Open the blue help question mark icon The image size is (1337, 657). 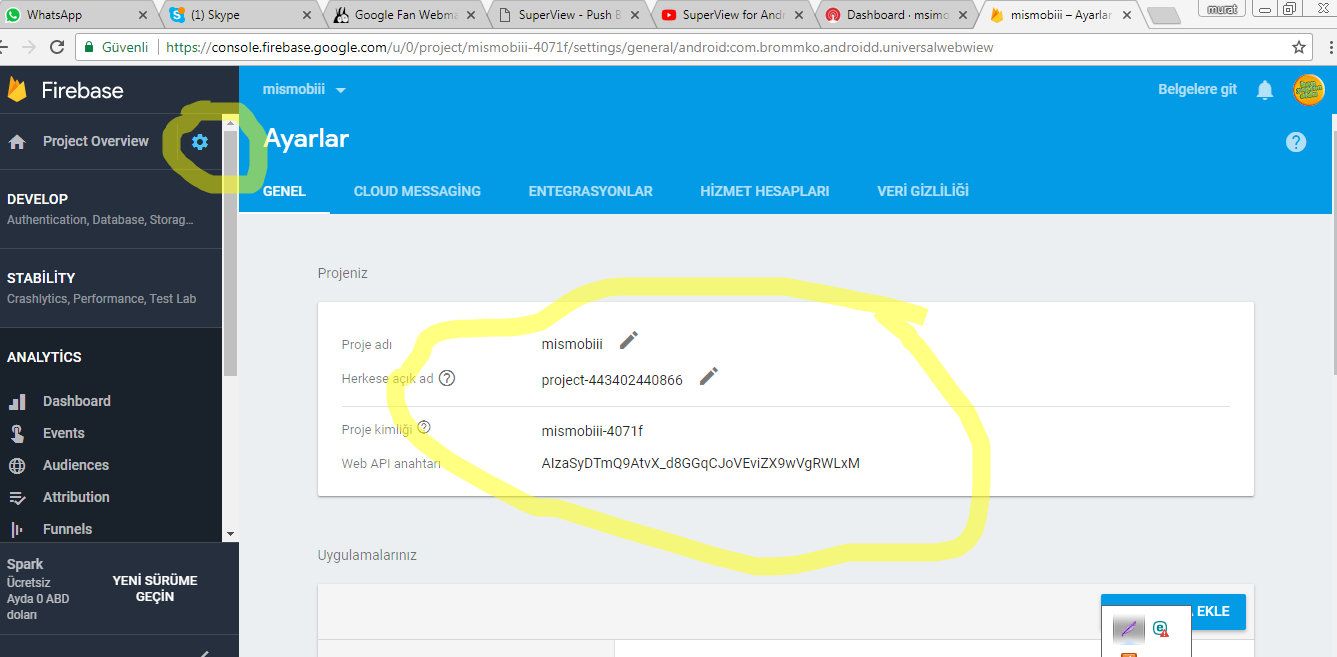tap(1296, 142)
